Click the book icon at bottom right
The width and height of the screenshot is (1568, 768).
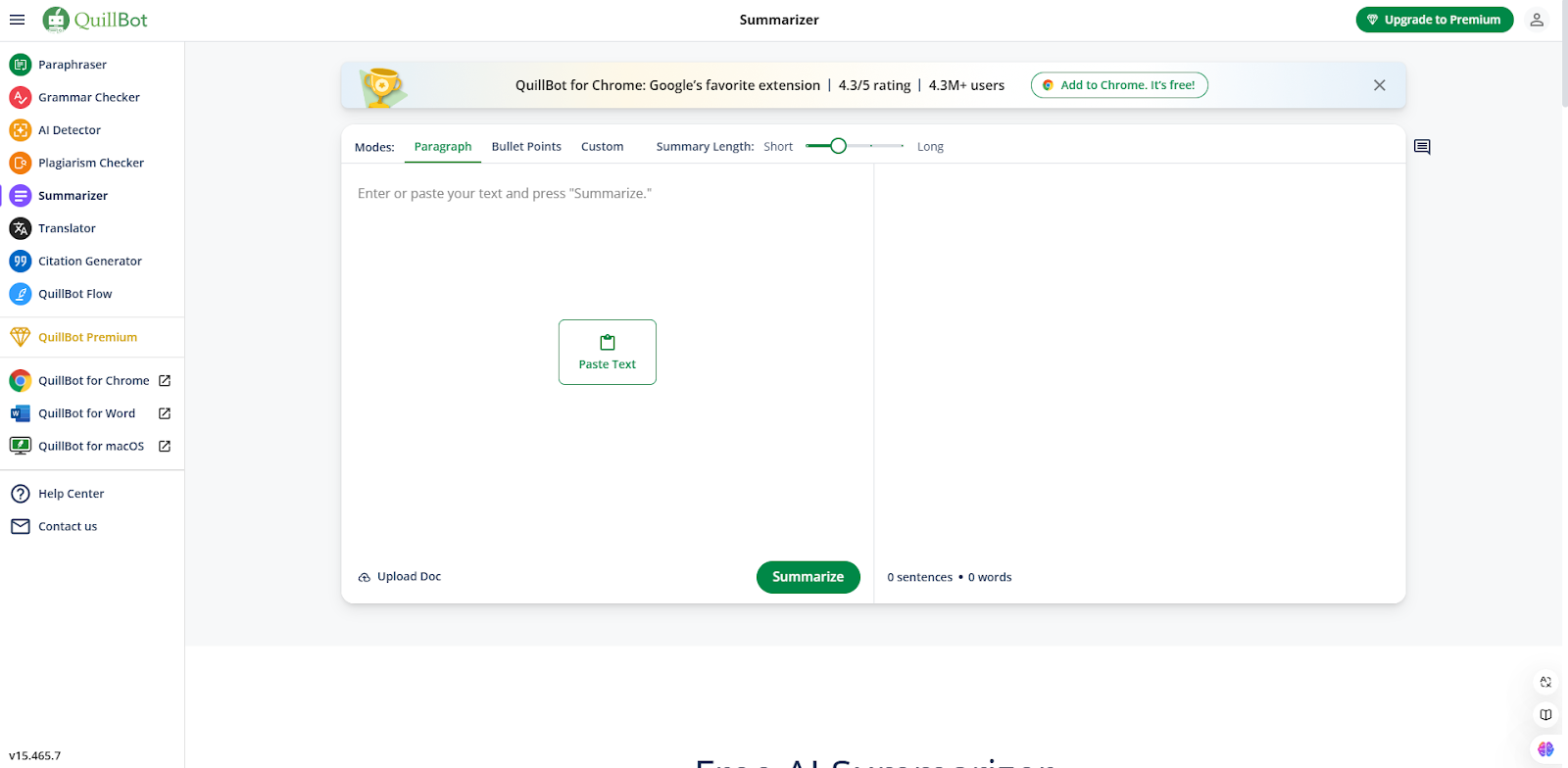click(x=1545, y=715)
